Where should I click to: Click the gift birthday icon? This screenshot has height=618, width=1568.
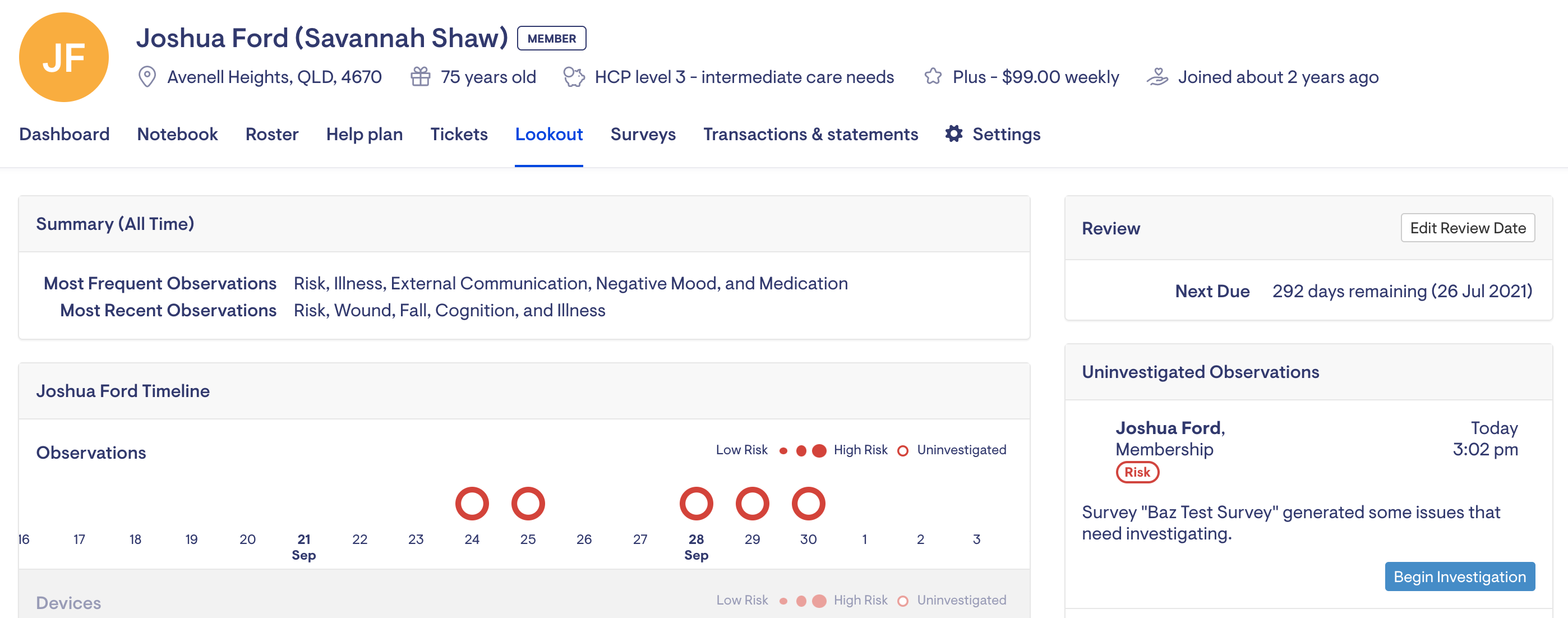[x=420, y=77]
